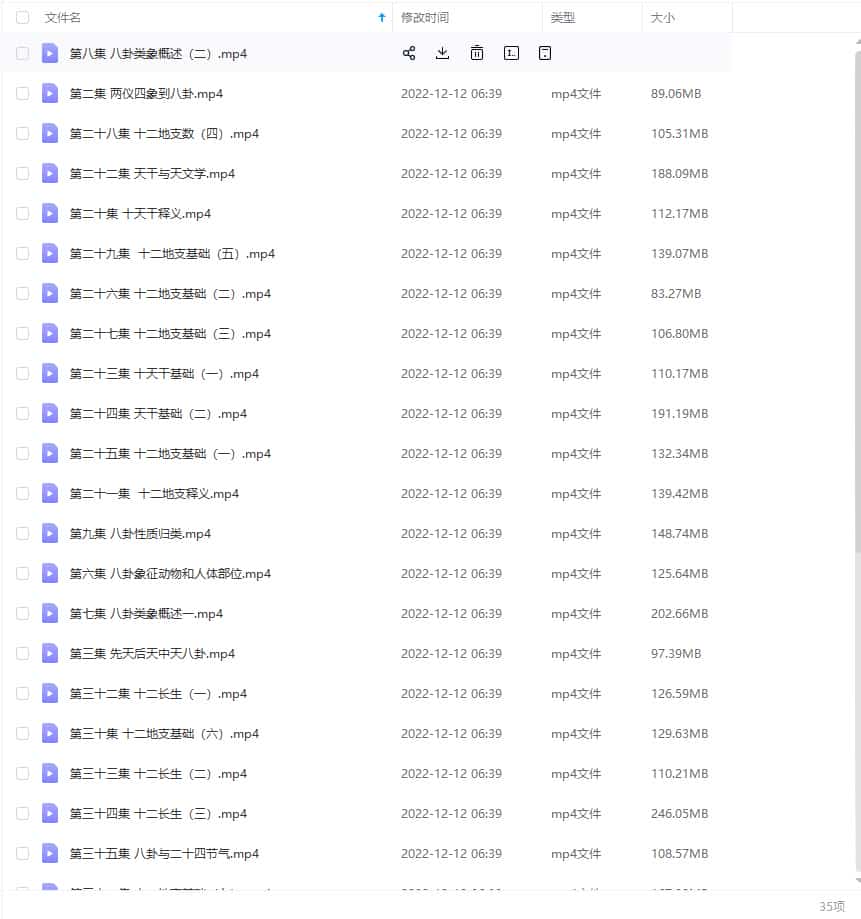Click the video icon beside 第三十五集
861x919 pixels.
coord(50,853)
